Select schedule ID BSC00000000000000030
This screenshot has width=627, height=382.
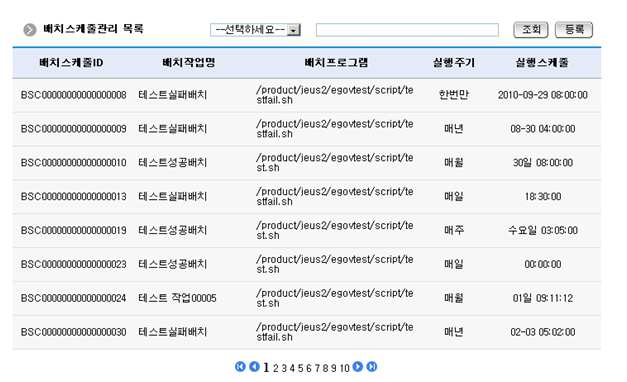pos(74,332)
